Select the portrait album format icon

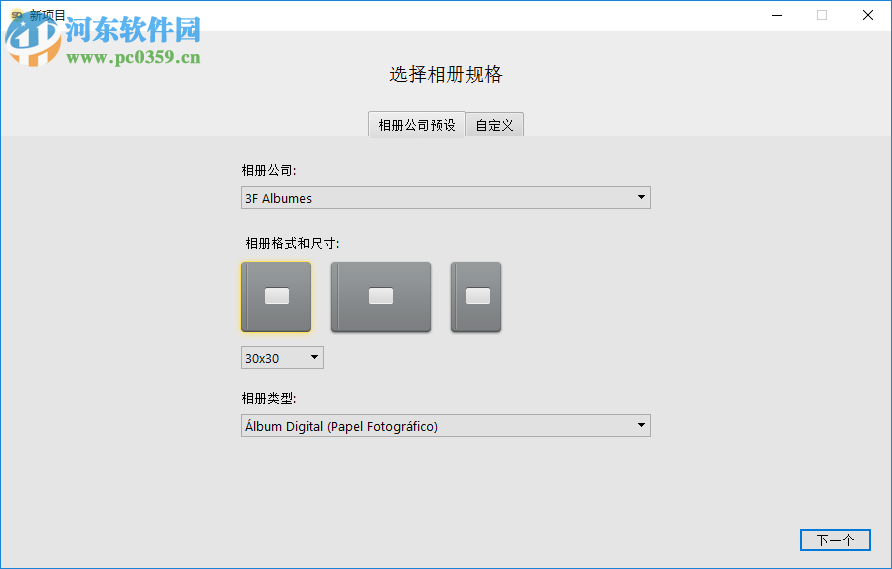[x=476, y=297]
